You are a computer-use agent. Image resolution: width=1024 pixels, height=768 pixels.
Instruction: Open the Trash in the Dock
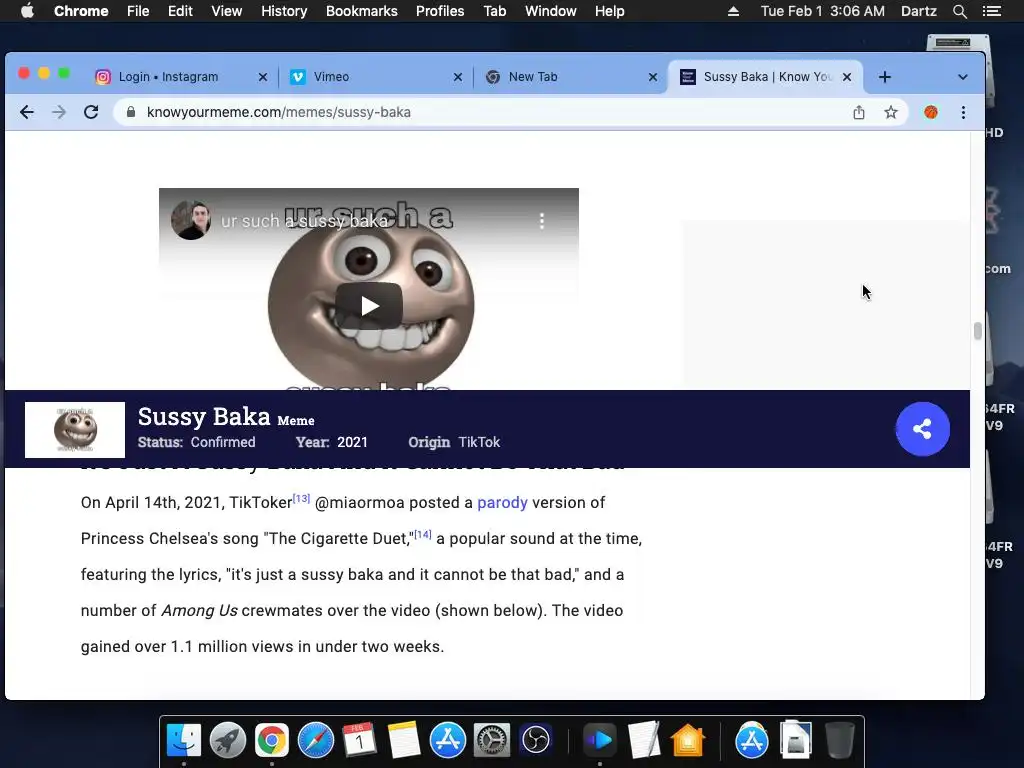pyautogui.click(x=839, y=740)
